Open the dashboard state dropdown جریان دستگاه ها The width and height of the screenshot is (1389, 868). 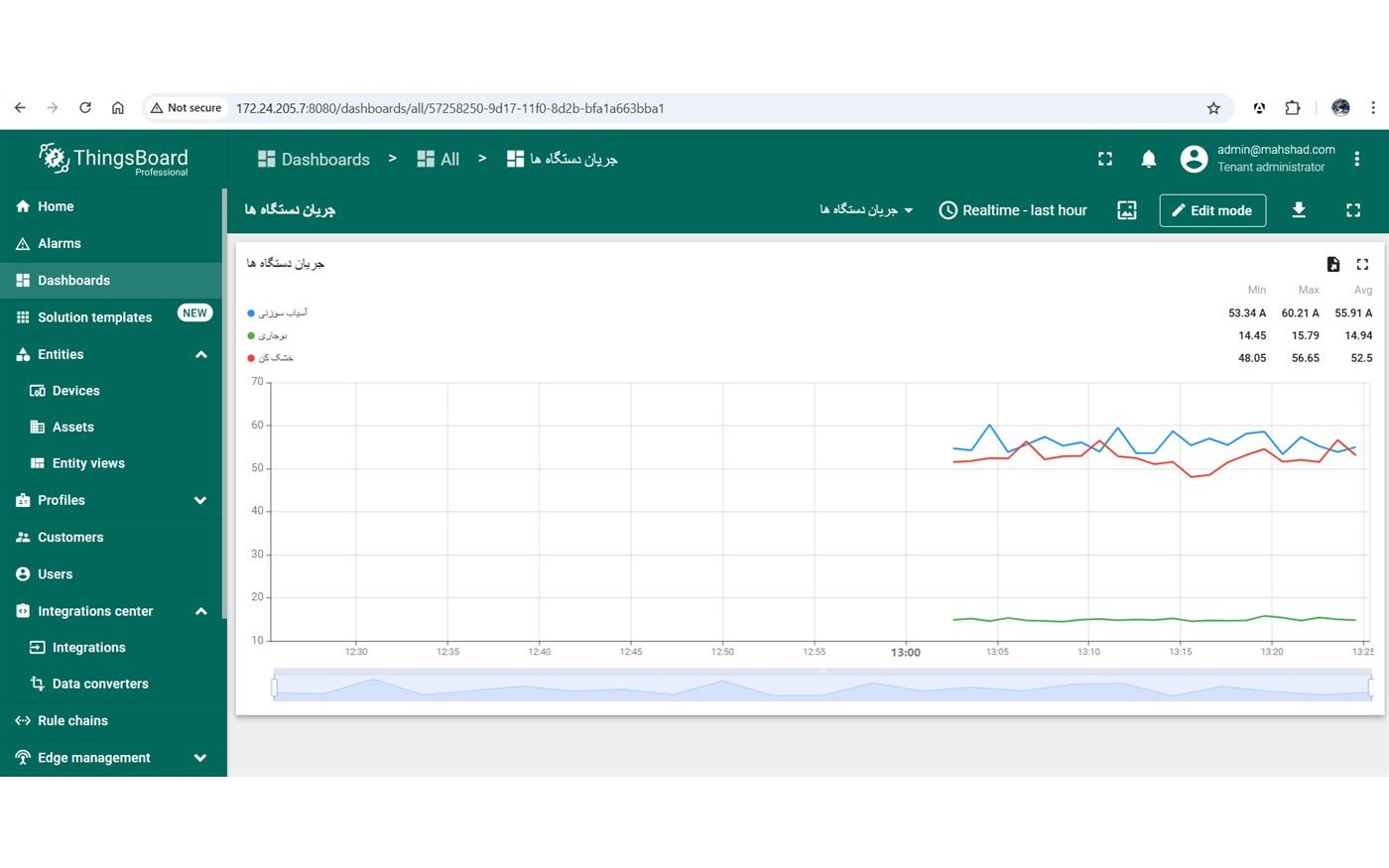tap(866, 210)
